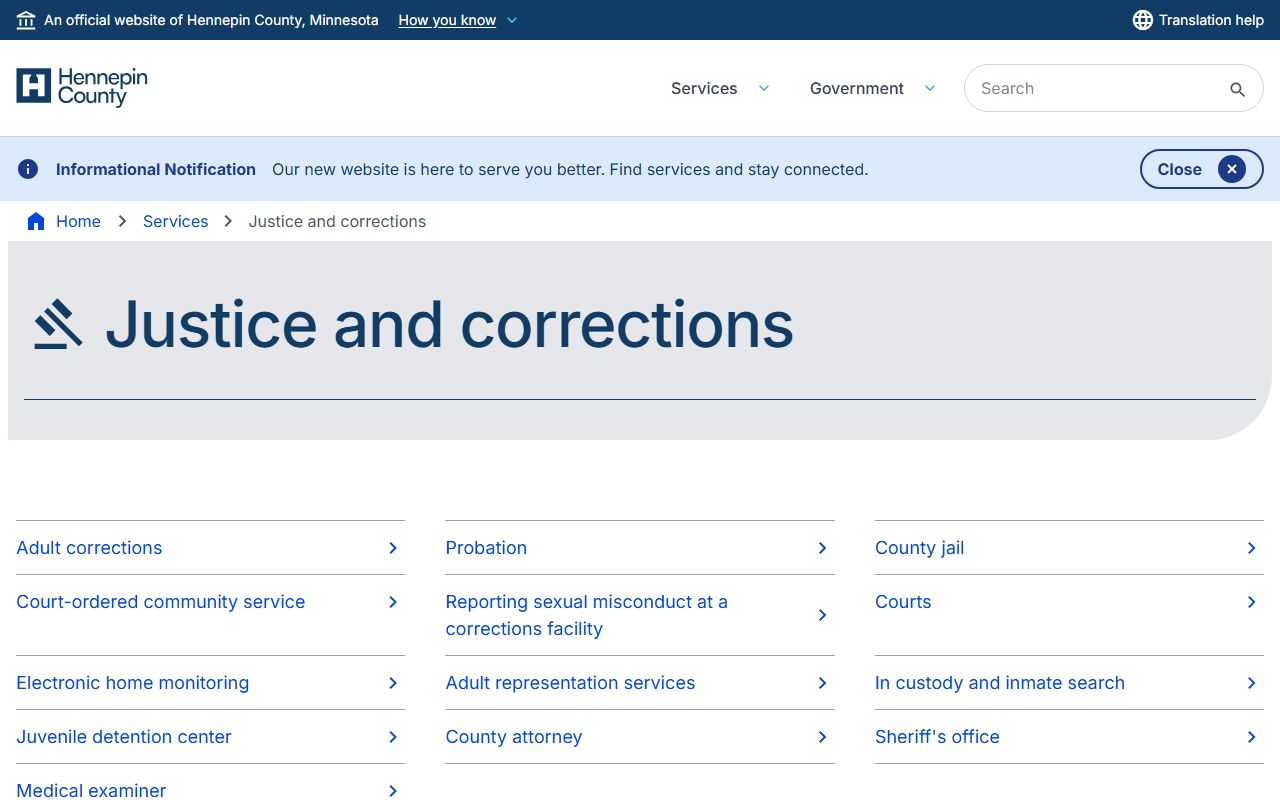Click the arrow next to Court-ordered community service

[x=393, y=602]
